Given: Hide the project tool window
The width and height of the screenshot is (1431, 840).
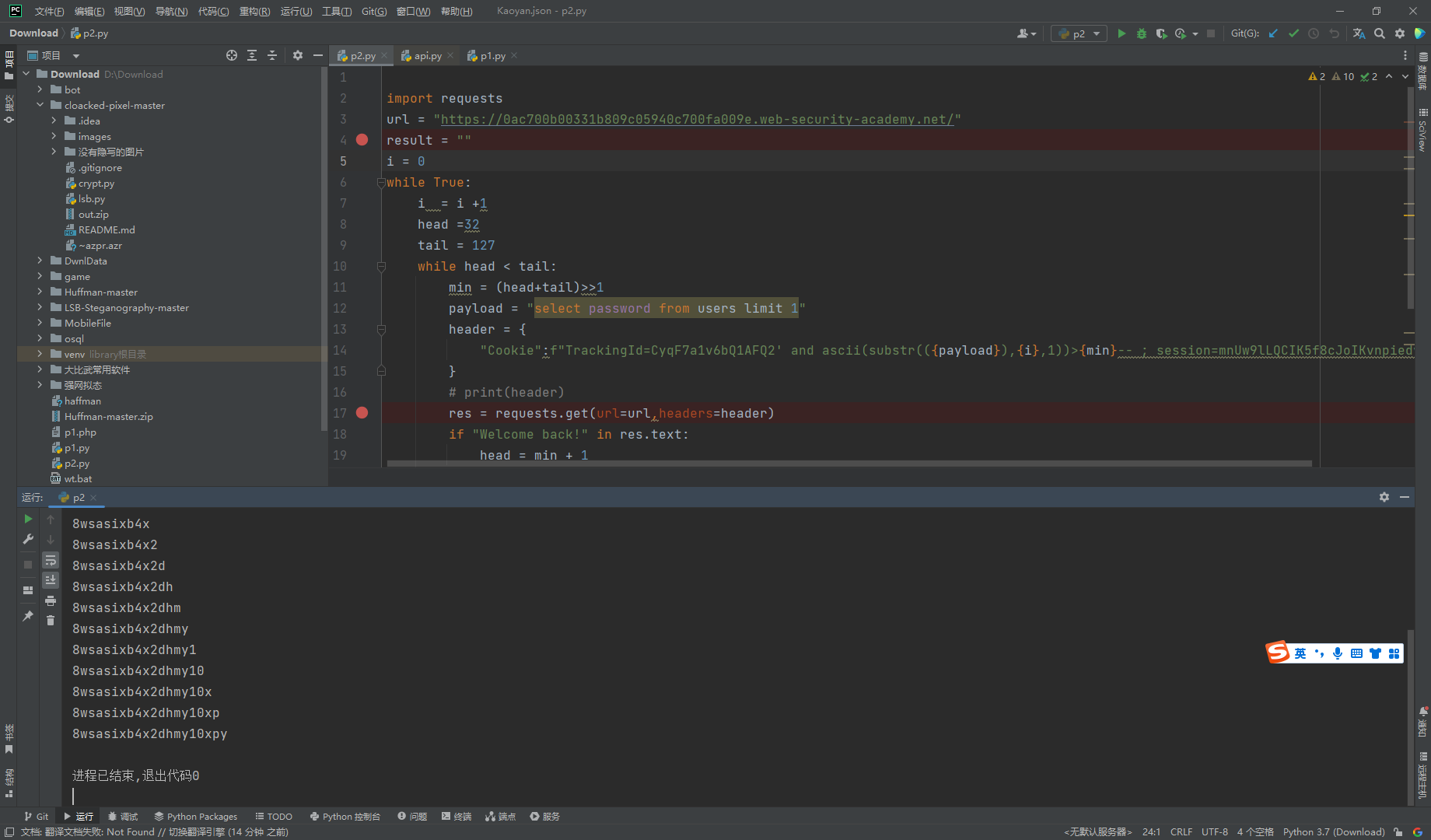Looking at the screenshot, I should click(x=317, y=55).
